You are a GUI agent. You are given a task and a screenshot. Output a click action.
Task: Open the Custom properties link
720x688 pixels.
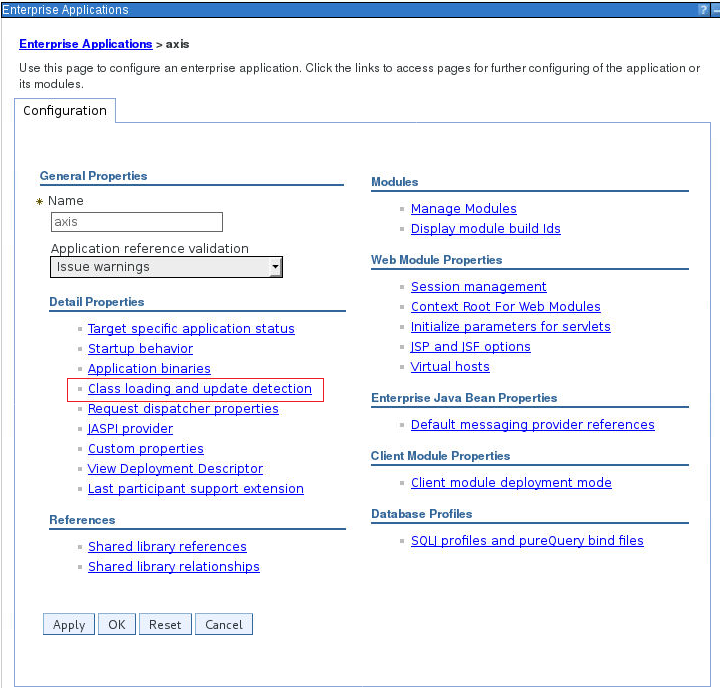coord(146,449)
